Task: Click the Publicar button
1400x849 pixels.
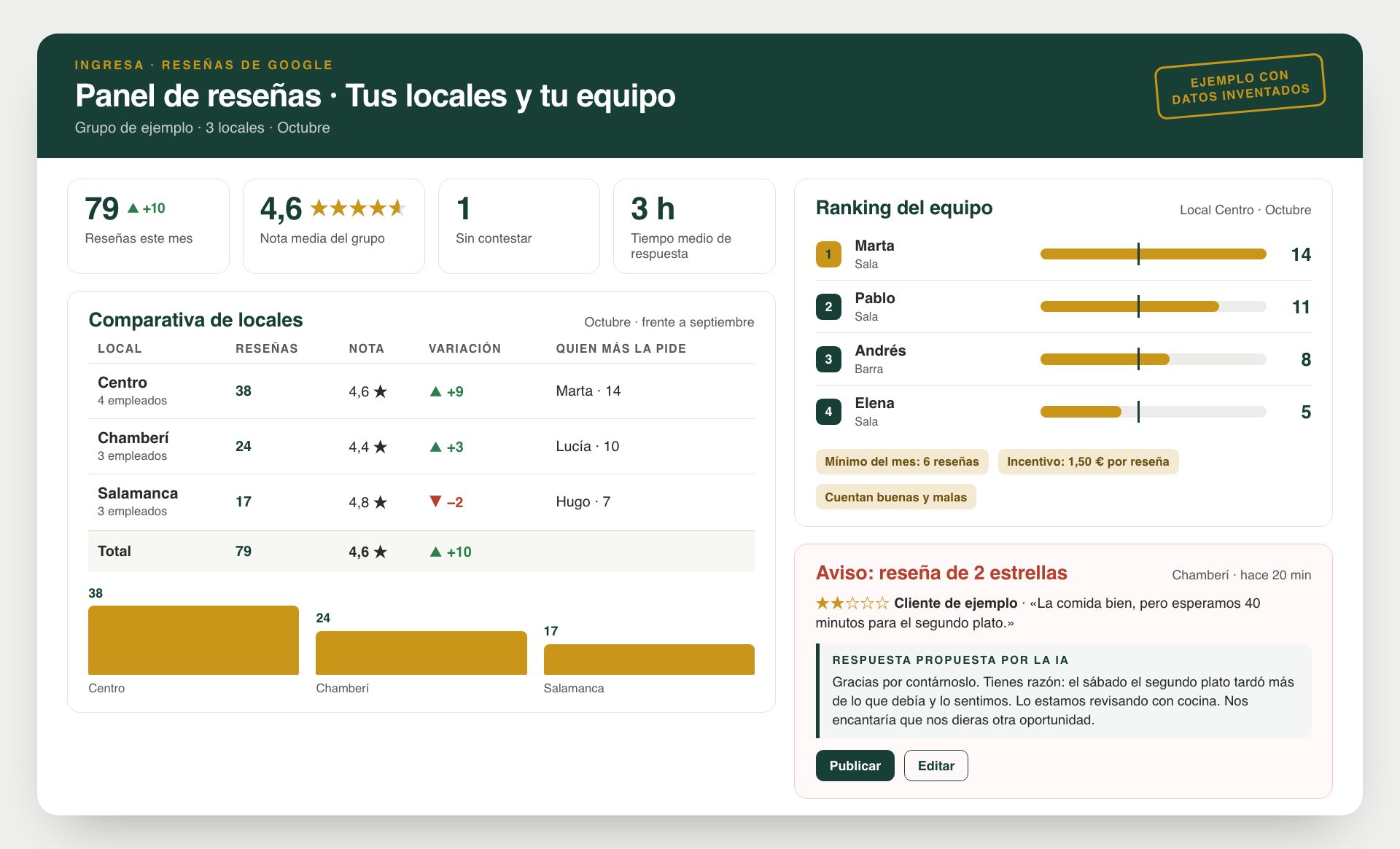Action: (x=855, y=765)
